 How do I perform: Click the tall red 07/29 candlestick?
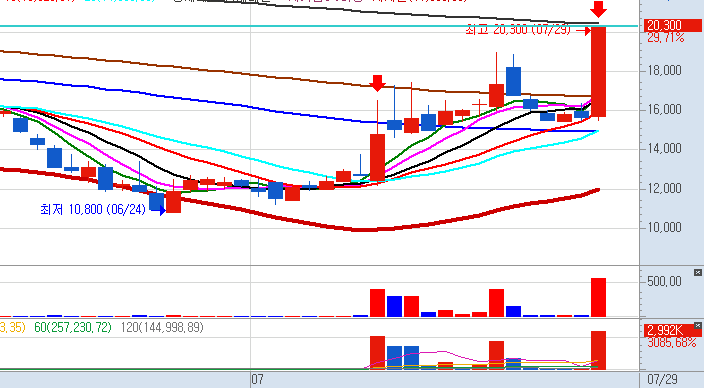(x=598, y=72)
